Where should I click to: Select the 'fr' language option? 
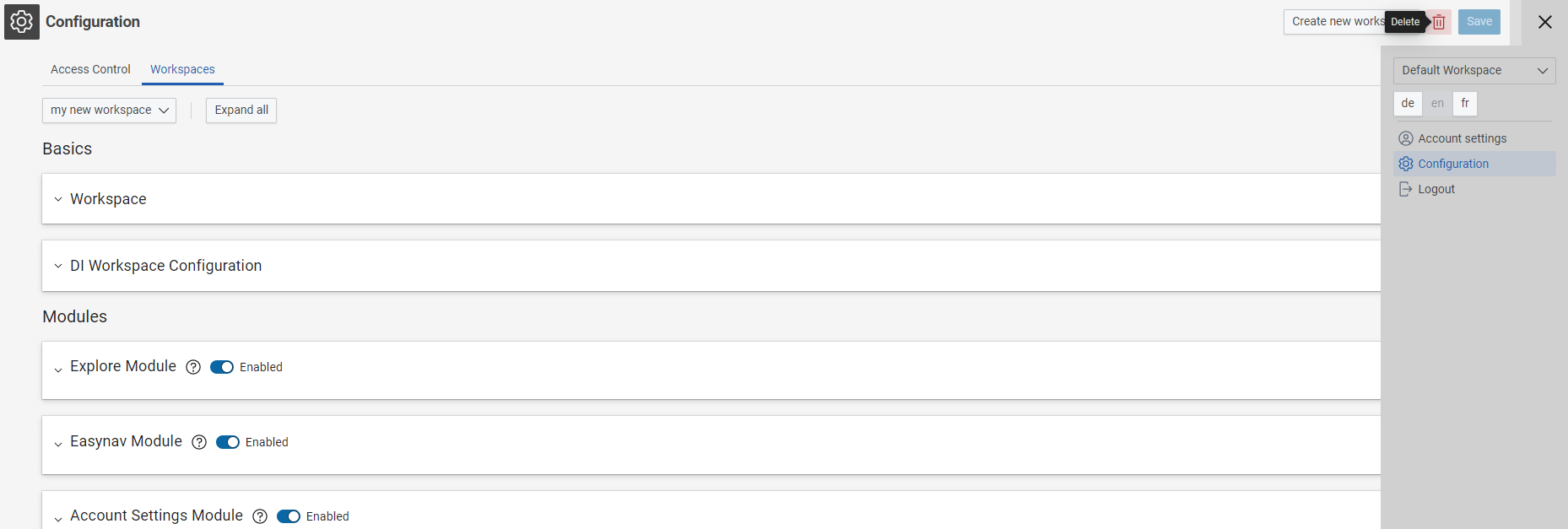tap(1465, 103)
